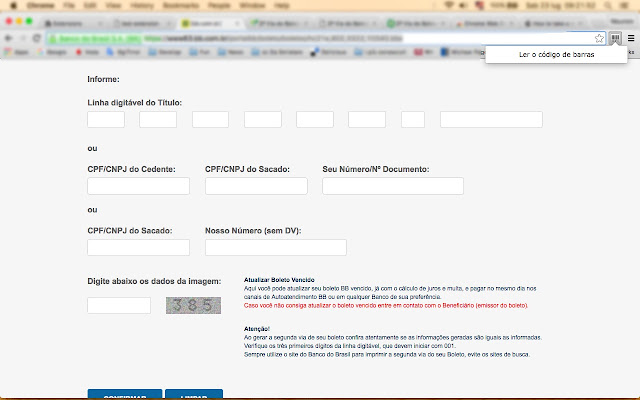Click the red 'Caso você não consiga' notice
The image size is (640, 400).
tap(386, 306)
